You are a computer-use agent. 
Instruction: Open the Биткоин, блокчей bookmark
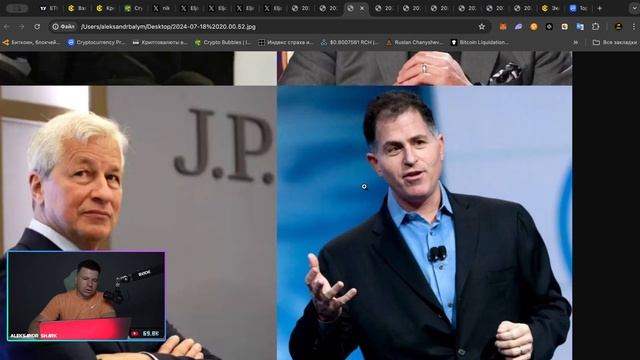point(31,42)
